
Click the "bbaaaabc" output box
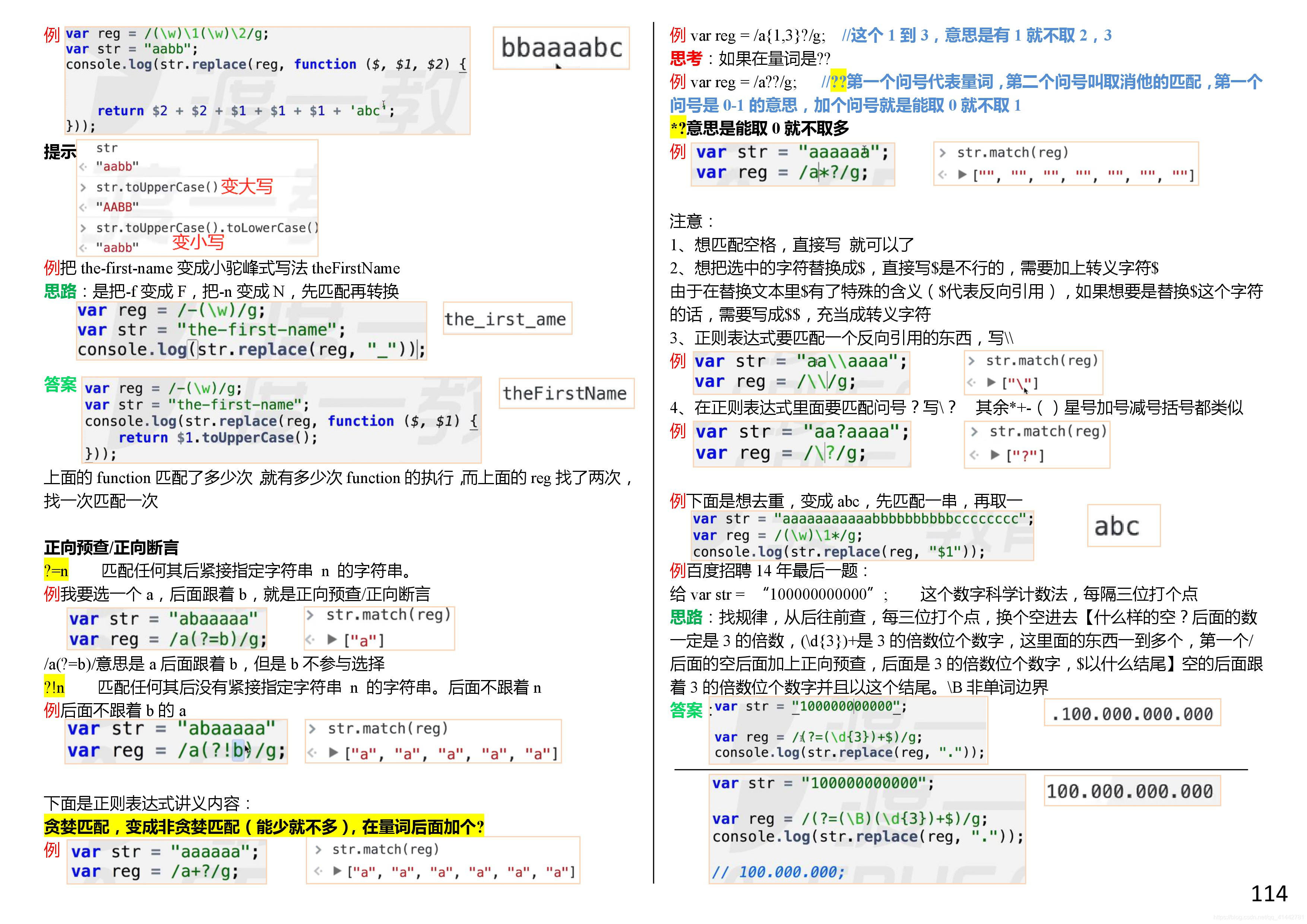[x=561, y=48]
